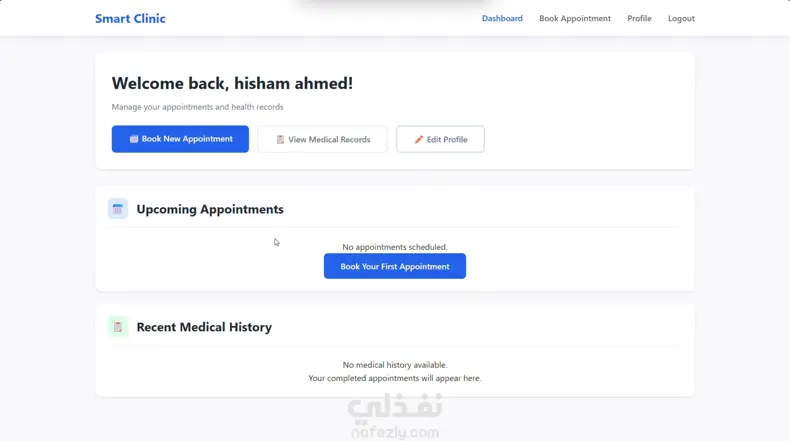Click the pencil icon in Edit Profile
The image size is (790, 441).
(419, 140)
